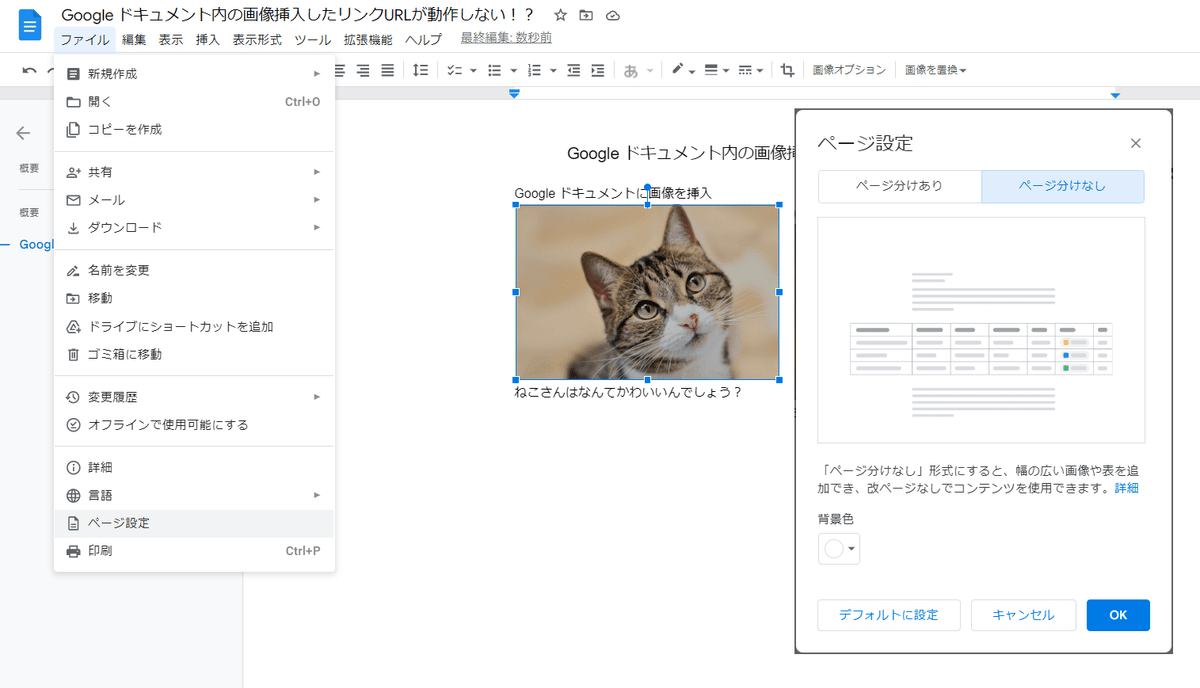Screen dimensions: 1200x688
Task: Click the center alignment icon
Action: pyautogui.click(x=361, y=70)
